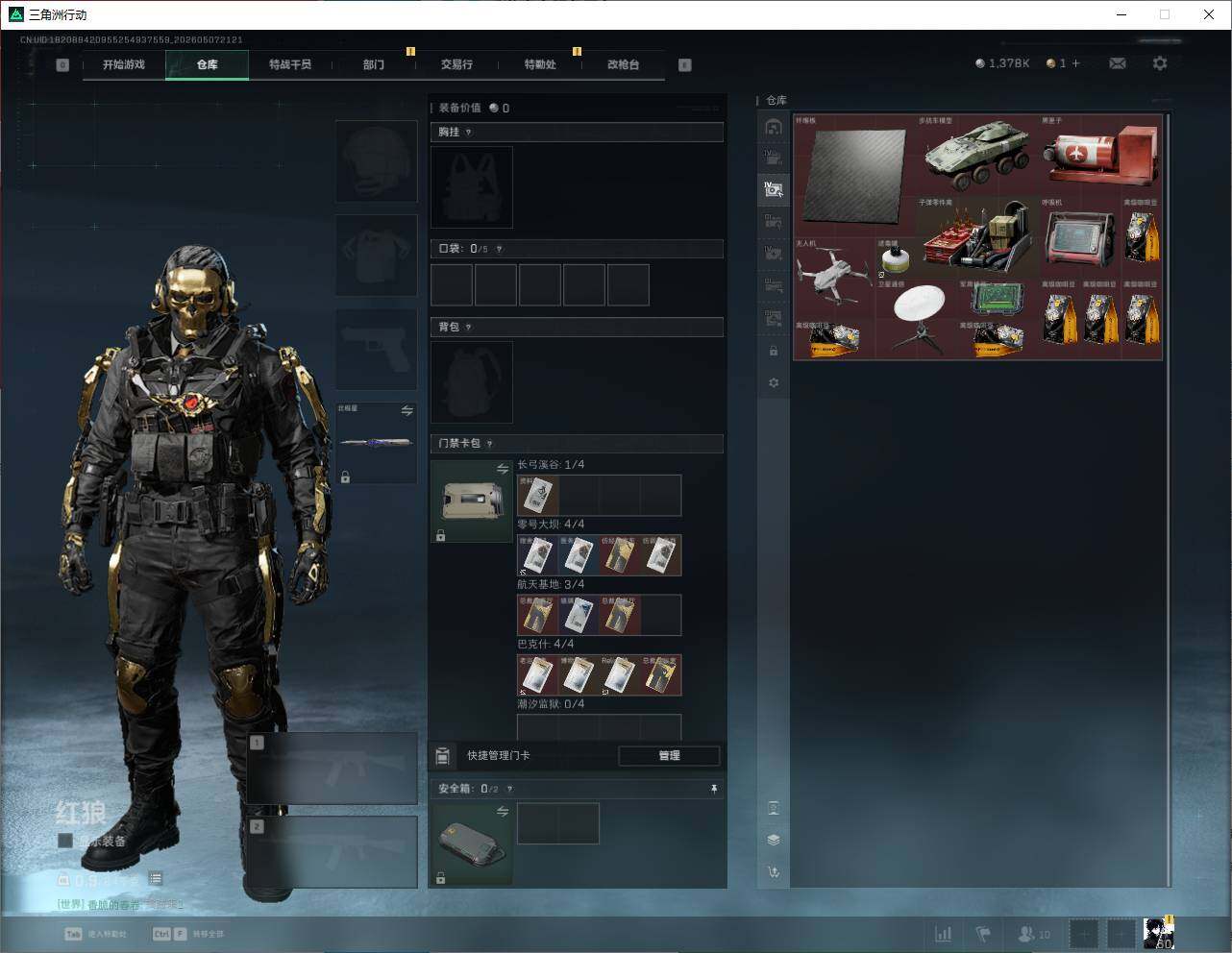The width and height of the screenshot is (1232, 953).
Task: Click the lock icon on the safe box
Action: point(440,878)
